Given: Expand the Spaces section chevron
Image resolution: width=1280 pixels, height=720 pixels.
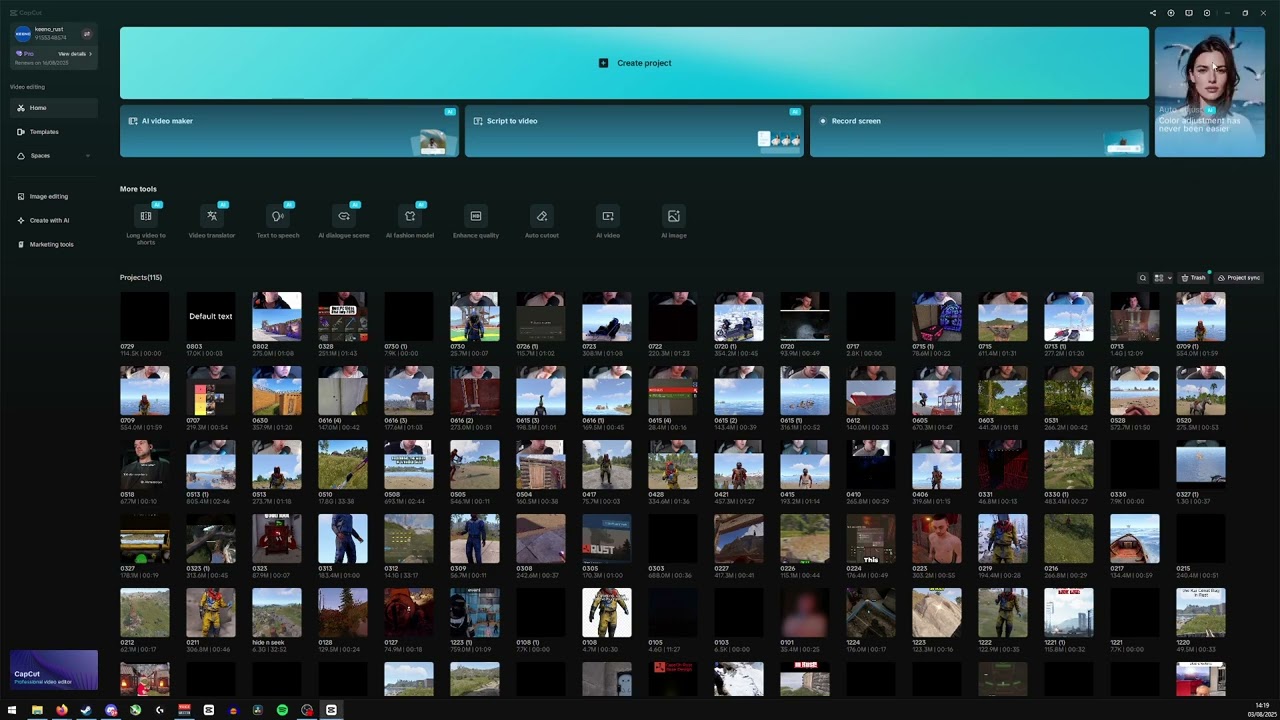Looking at the screenshot, I should (88, 156).
